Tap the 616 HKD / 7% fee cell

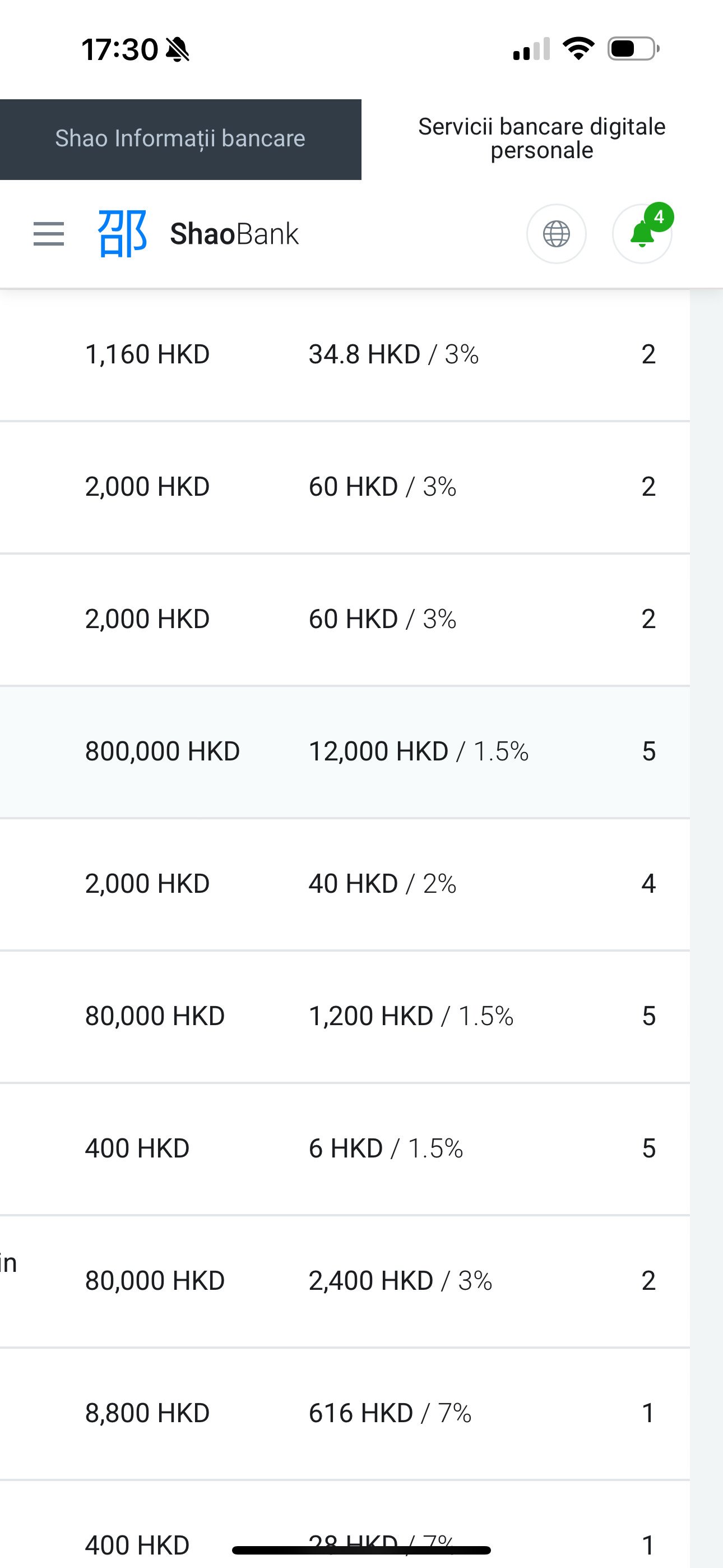[x=390, y=1413]
